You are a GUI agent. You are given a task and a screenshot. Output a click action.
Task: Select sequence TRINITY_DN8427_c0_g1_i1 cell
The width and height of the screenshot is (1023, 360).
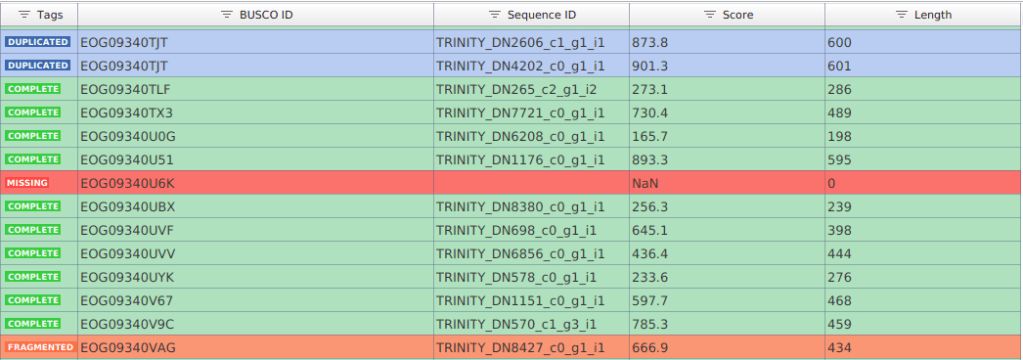coord(531,347)
